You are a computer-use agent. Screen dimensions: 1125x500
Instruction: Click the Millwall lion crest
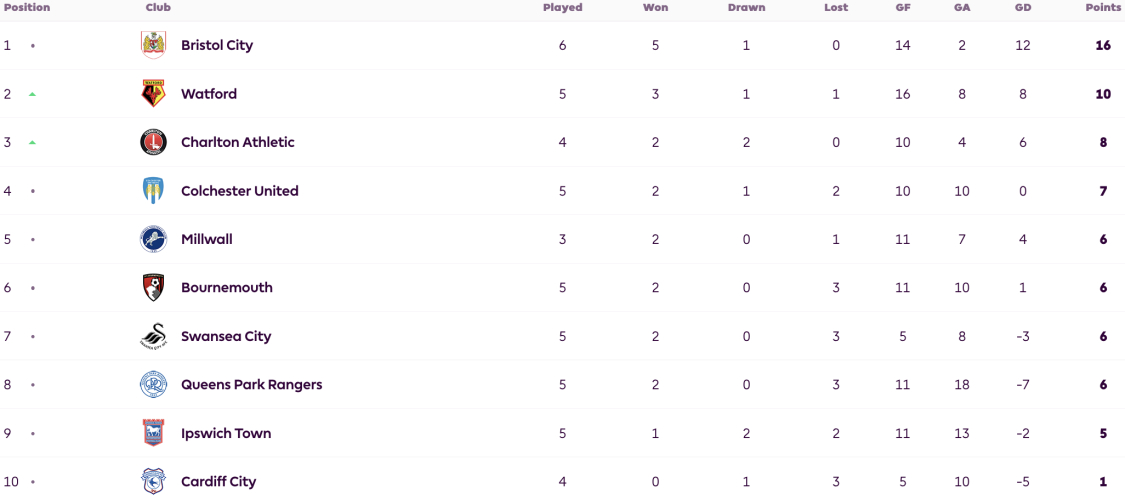click(153, 239)
